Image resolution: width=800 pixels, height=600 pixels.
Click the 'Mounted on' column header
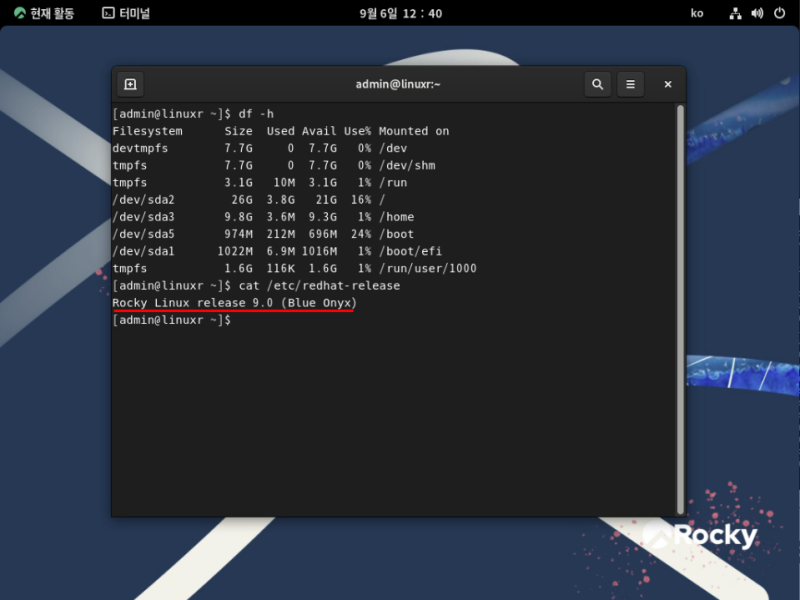(x=414, y=131)
